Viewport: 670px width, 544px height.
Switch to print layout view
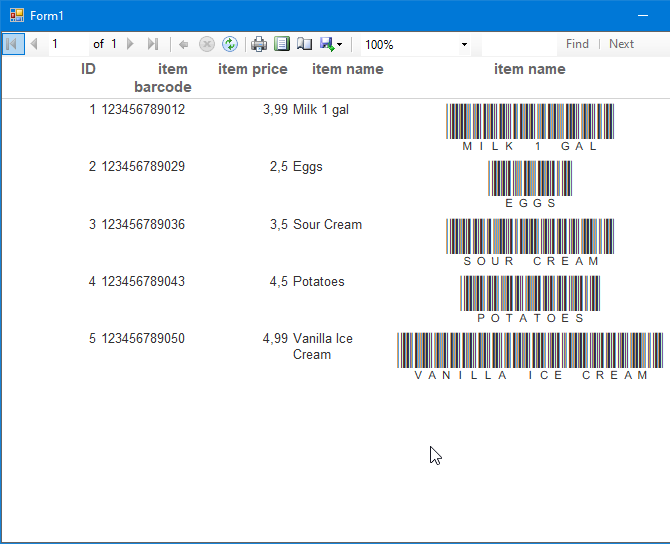coord(282,44)
